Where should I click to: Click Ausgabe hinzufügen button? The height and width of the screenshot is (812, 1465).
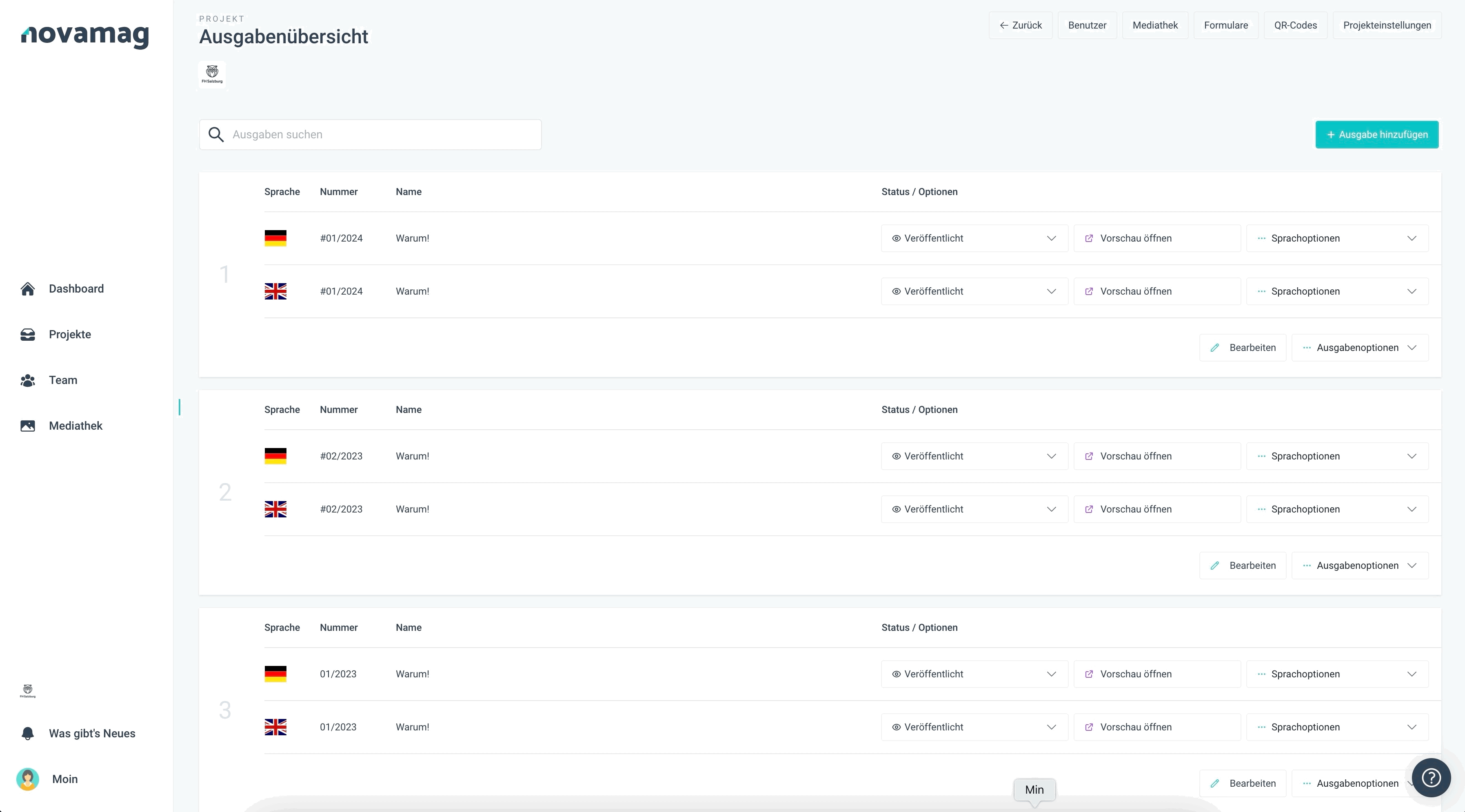(x=1377, y=135)
